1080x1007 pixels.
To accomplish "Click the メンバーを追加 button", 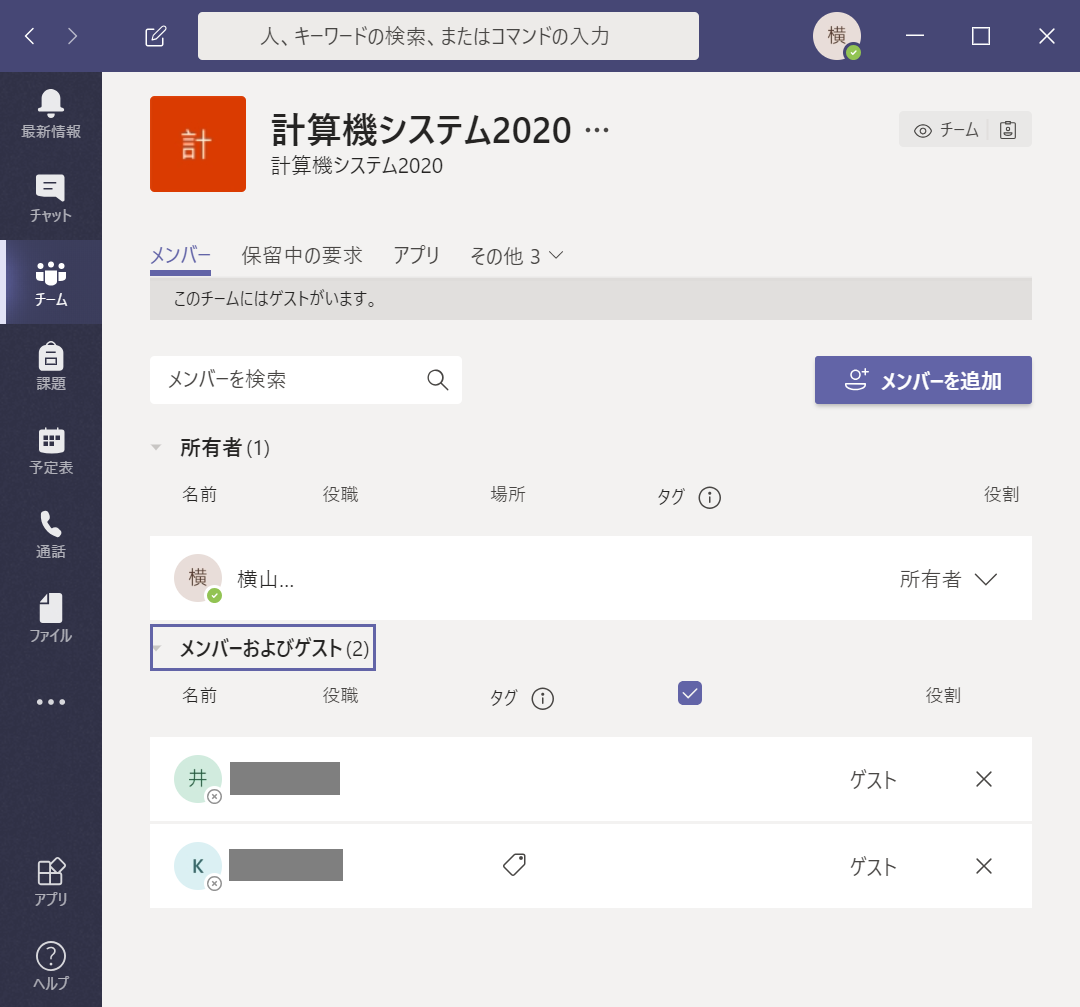I will [923, 380].
